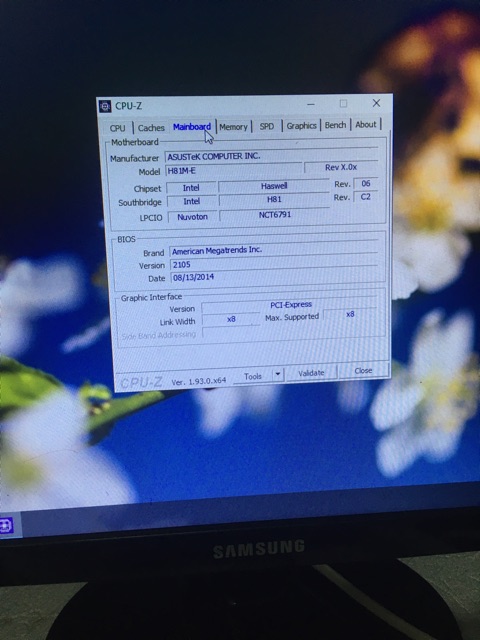The width and height of the screenshot is (480, 640).
Task: Click the BIOS Date field 08/13/2014
Action: coord(274,277)
